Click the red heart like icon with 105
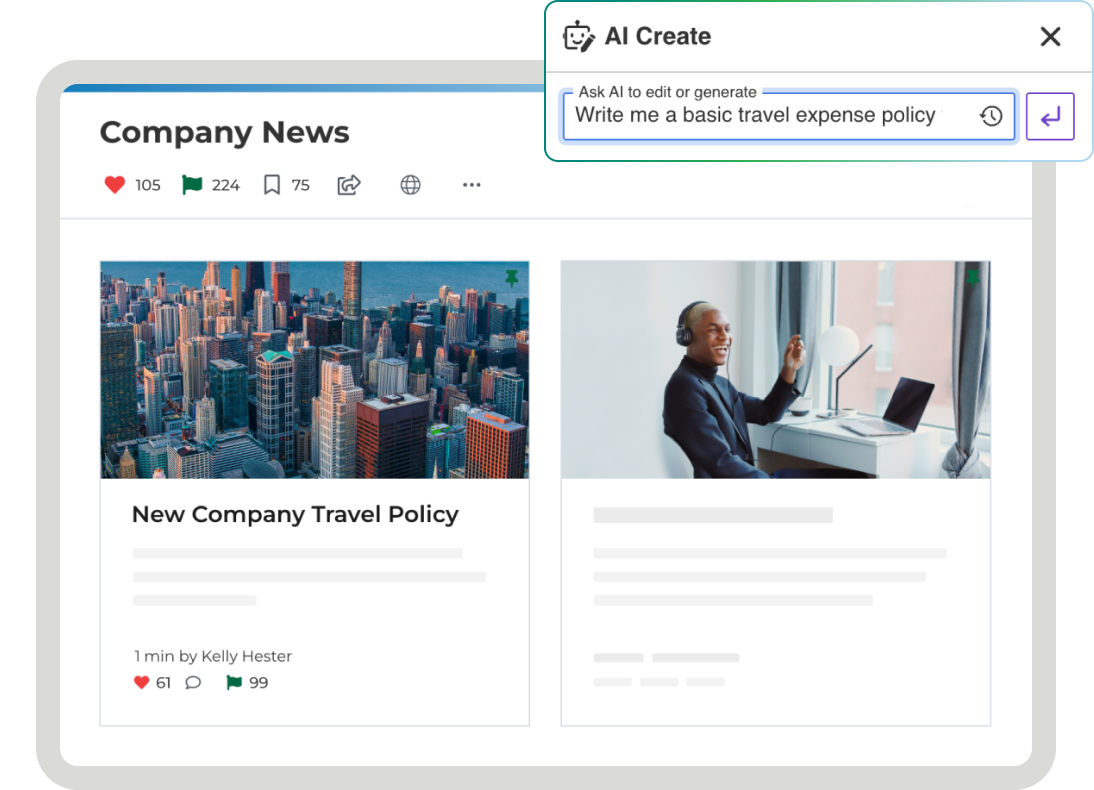This screenshot has width=1094, height=790. pos(115,185)
